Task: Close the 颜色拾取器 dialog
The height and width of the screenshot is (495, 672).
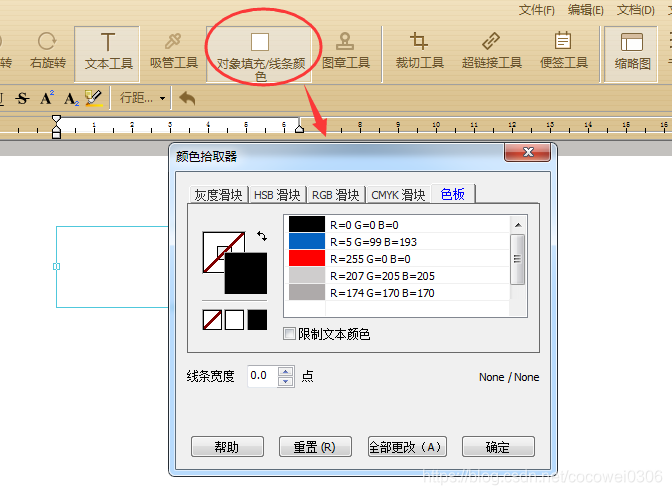Action: coord(528,152)
